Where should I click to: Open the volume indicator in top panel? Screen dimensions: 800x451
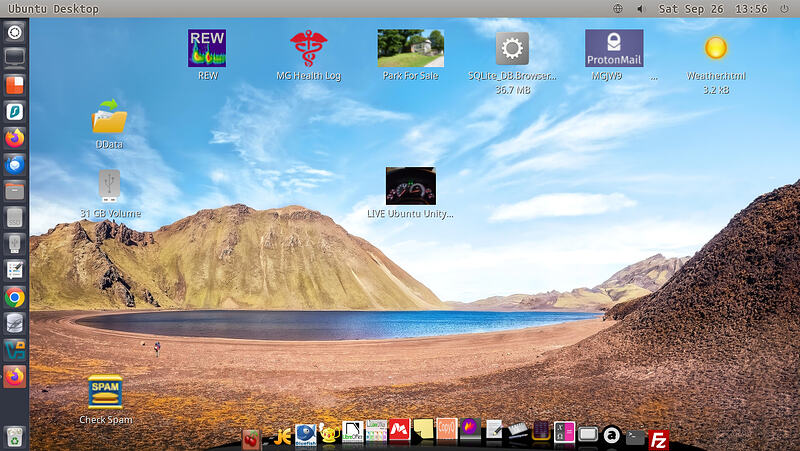[x=641, y=9]
